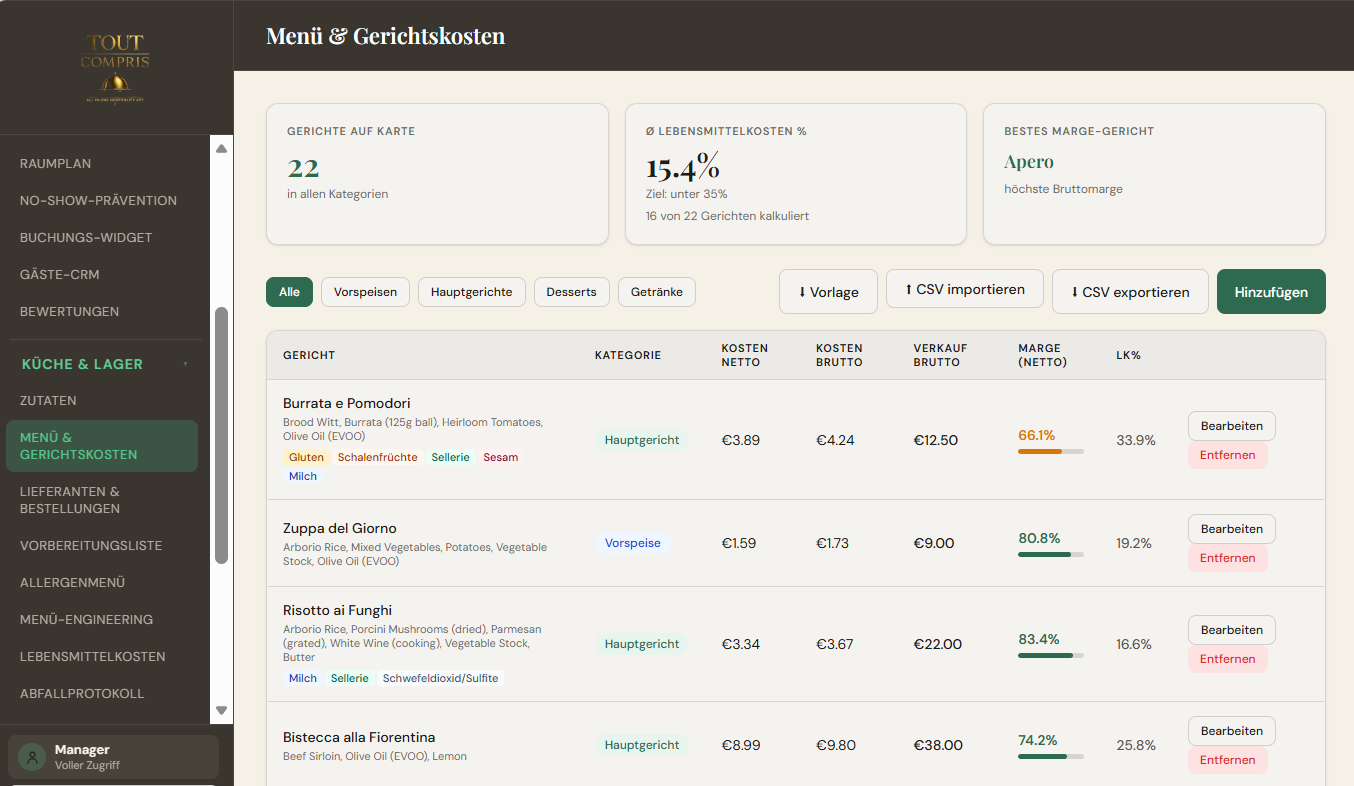
Task: Click the Manager user avatar icon
Action: point(33,757)
